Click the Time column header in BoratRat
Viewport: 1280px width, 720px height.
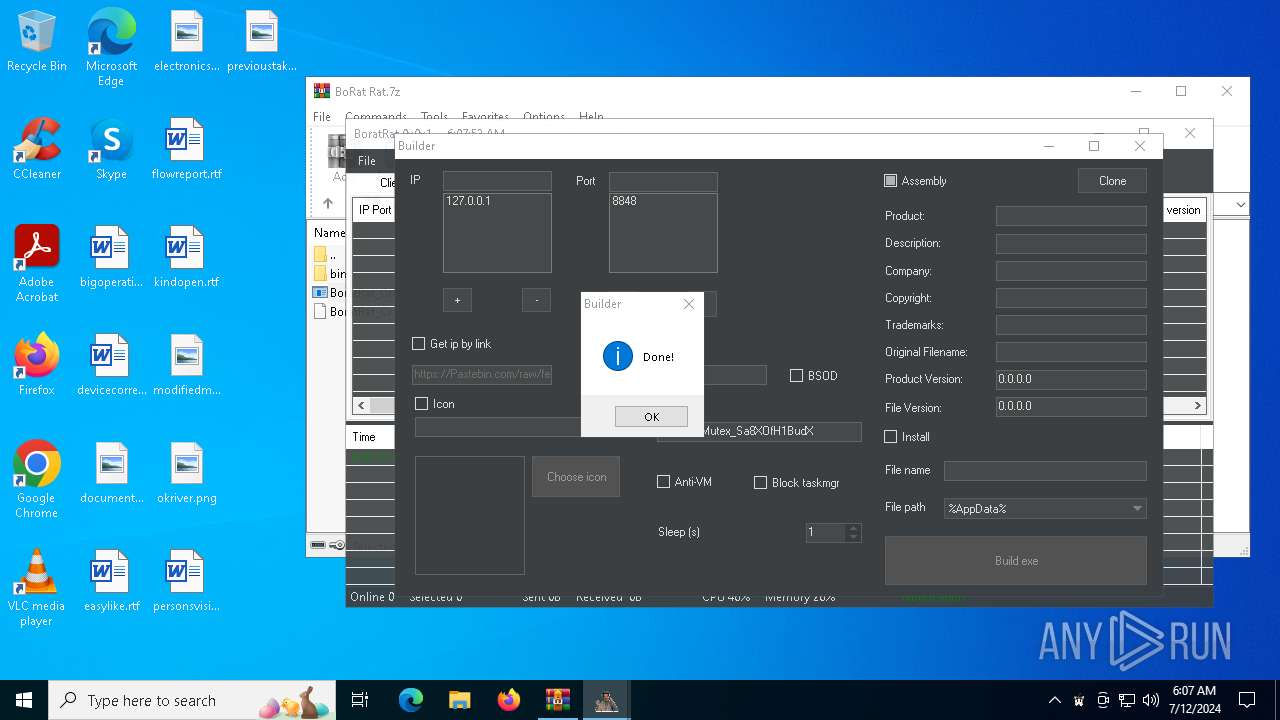click(x=364, y=437)
